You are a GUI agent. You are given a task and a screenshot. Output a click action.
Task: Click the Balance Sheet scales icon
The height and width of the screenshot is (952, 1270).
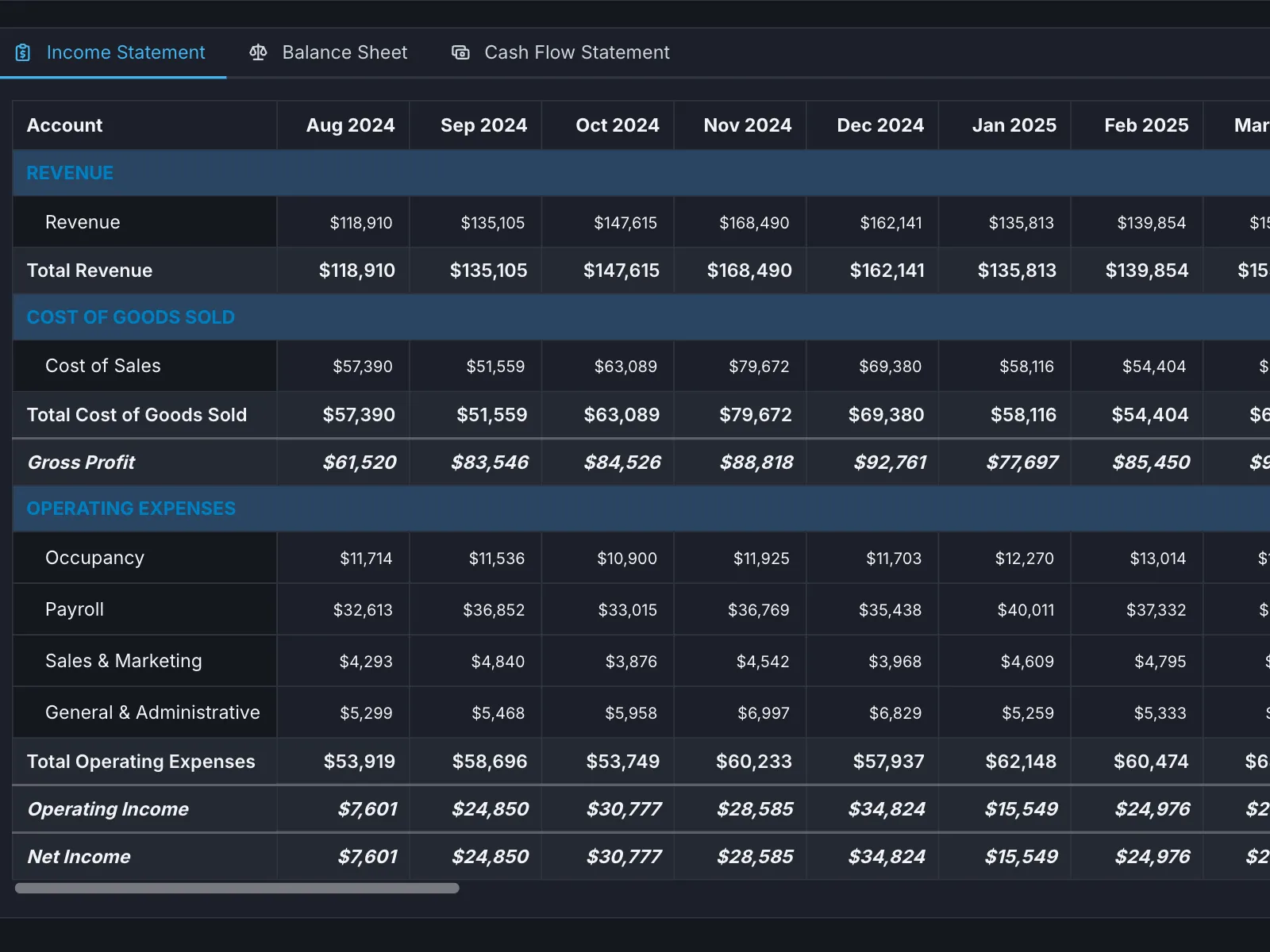[x=258, y=52]
